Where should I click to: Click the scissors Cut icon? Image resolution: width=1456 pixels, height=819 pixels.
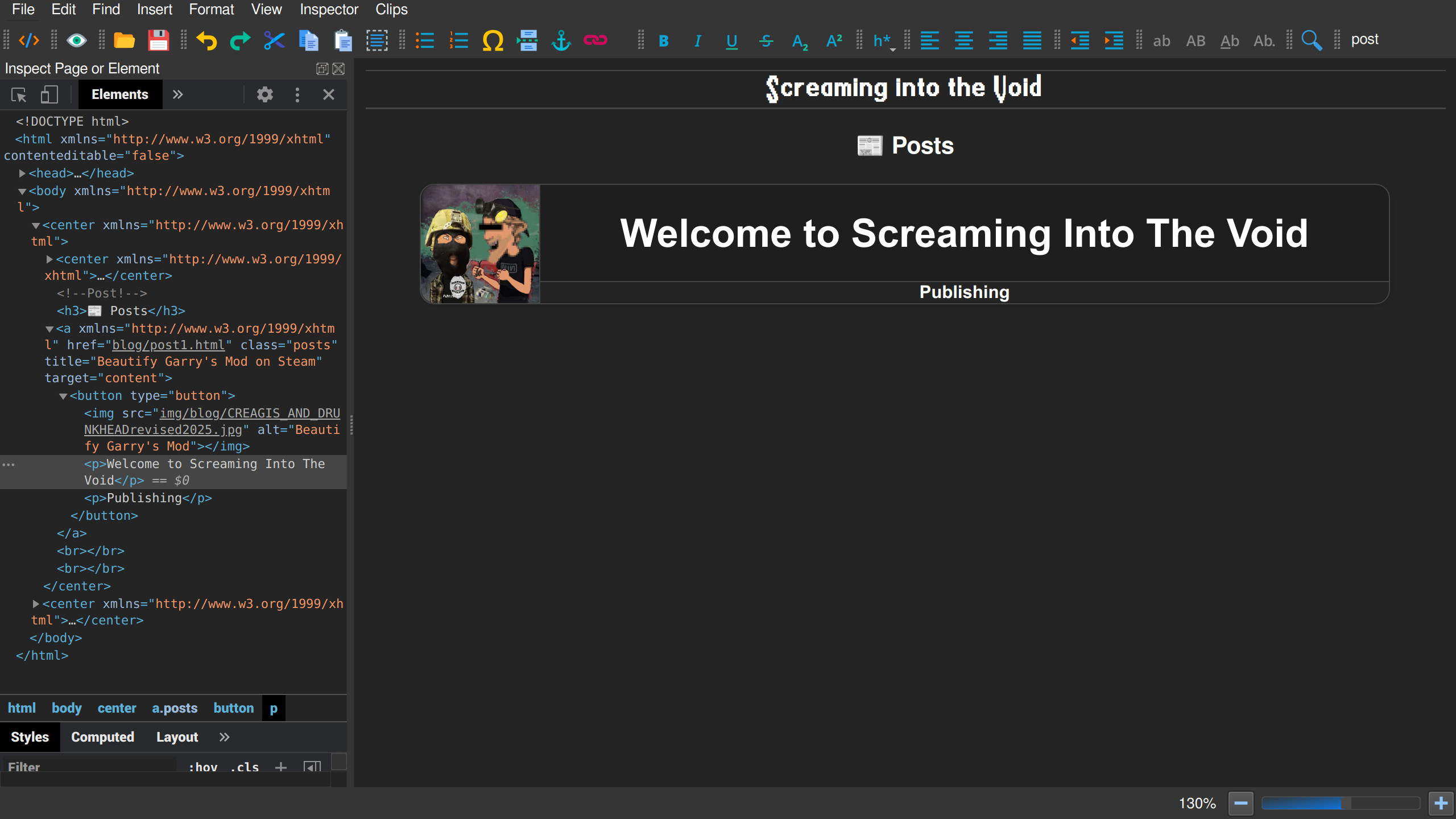click(x=274, y=40)
